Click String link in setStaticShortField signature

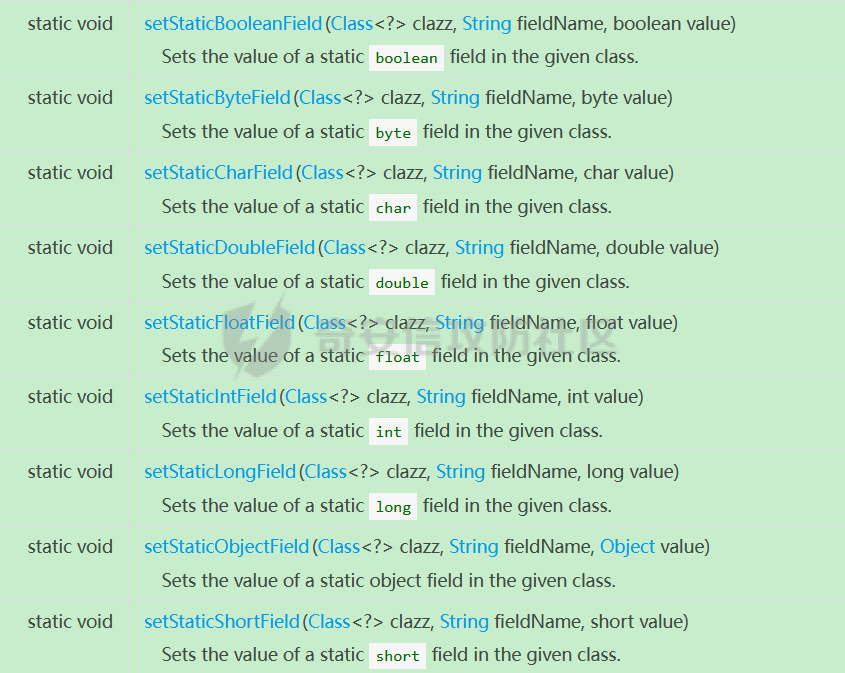tap(464, 621)
